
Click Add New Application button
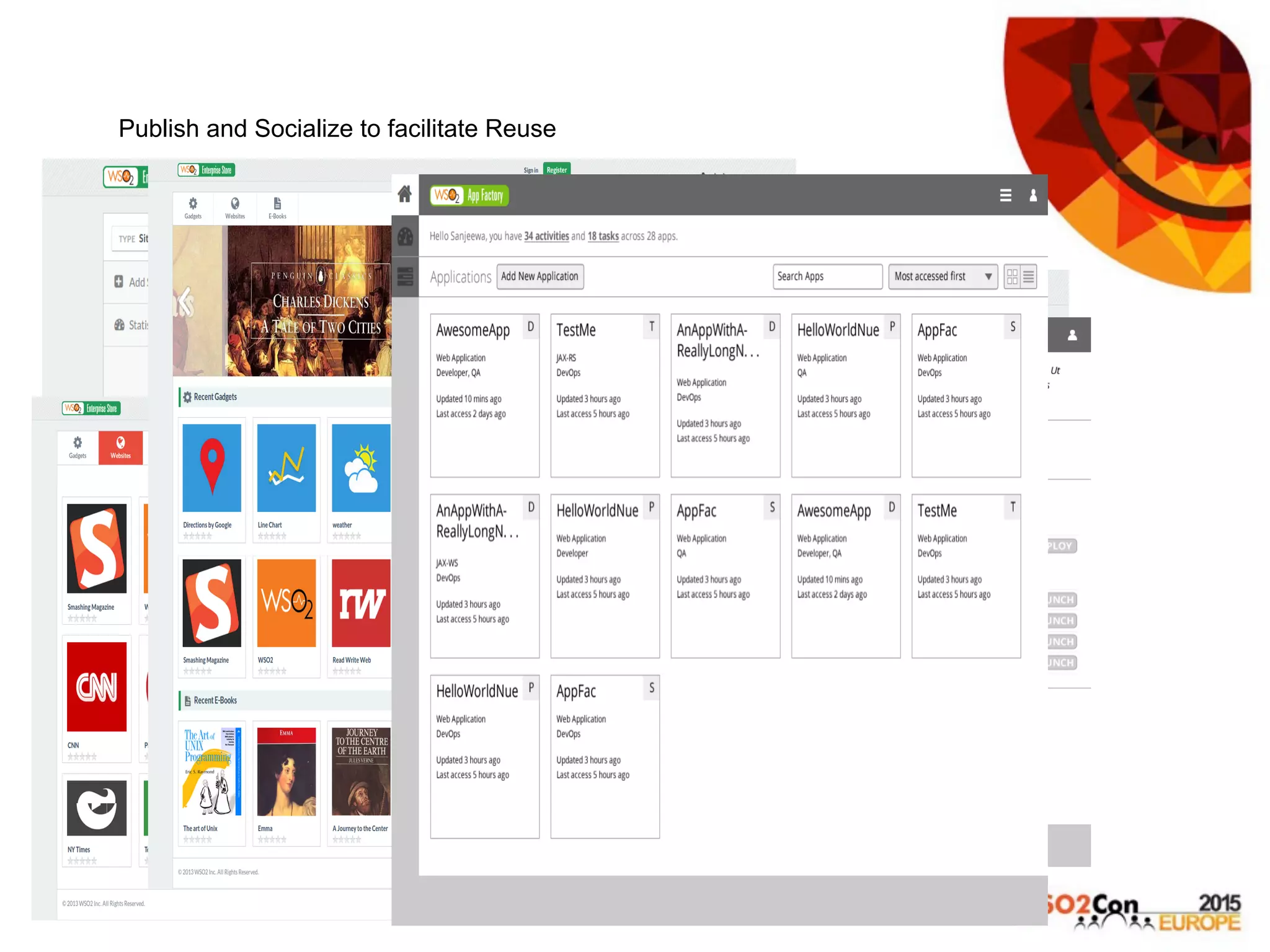540,276
